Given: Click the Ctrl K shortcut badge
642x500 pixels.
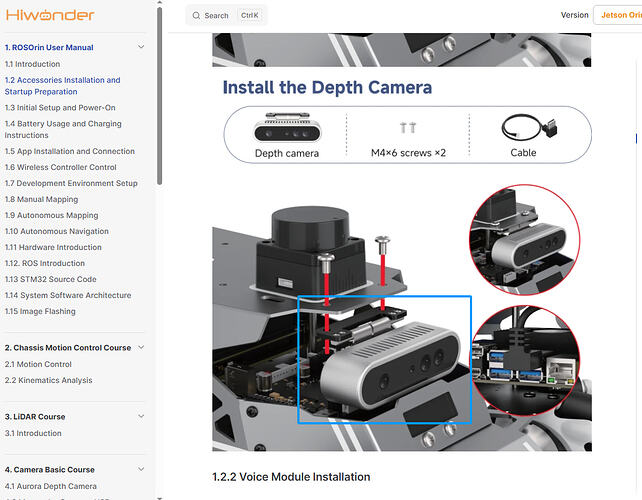Looking at the screenshot, I should click(249, 16).
